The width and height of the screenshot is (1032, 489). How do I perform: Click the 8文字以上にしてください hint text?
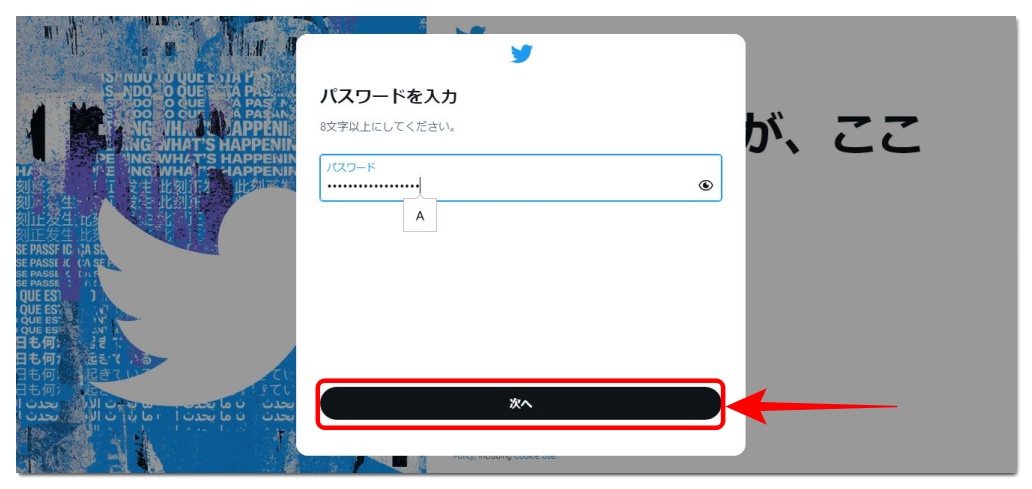click(388, 126)
